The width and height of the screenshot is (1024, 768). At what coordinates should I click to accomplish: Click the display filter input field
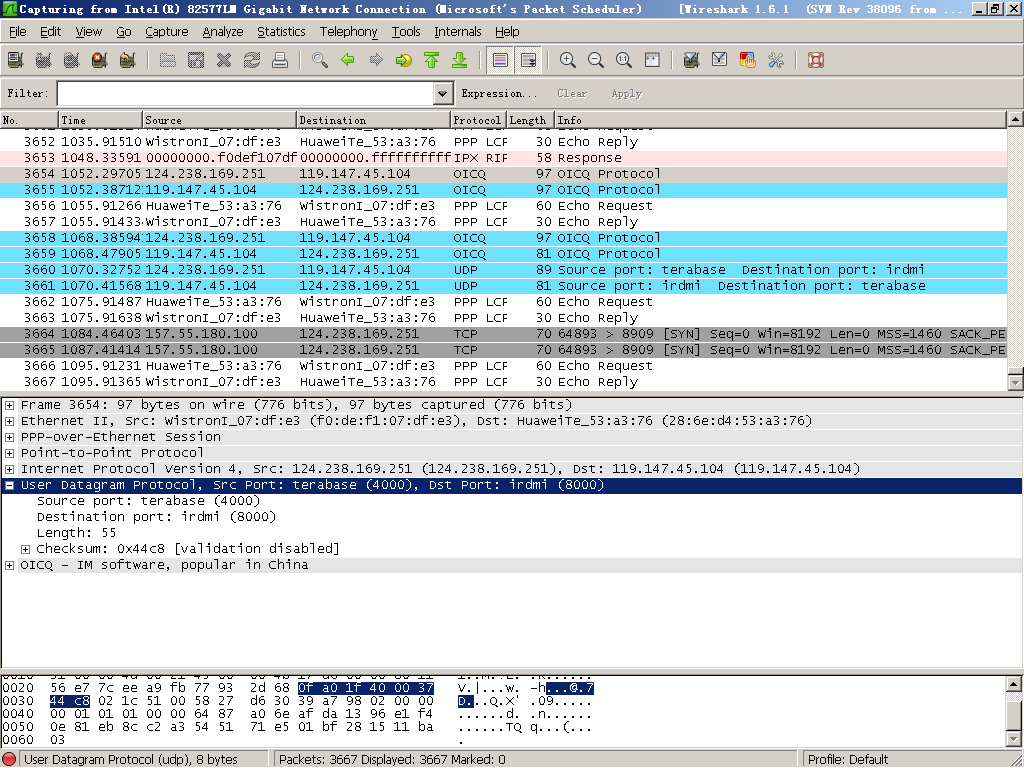246,93
